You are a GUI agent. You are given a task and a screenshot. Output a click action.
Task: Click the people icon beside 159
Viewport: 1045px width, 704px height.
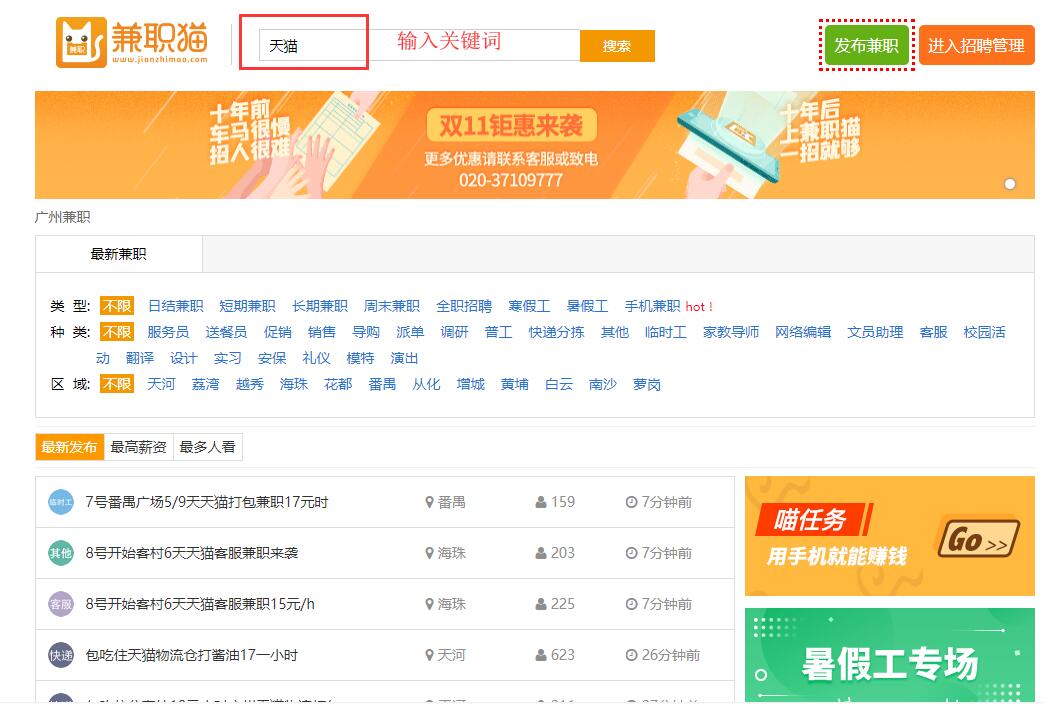(541, 502)
